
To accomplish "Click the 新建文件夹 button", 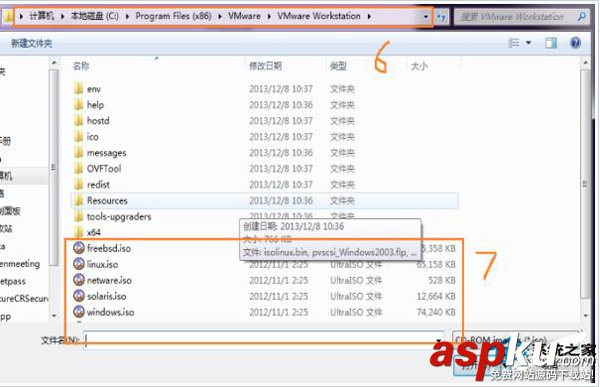I will click(x=32, y=43).
